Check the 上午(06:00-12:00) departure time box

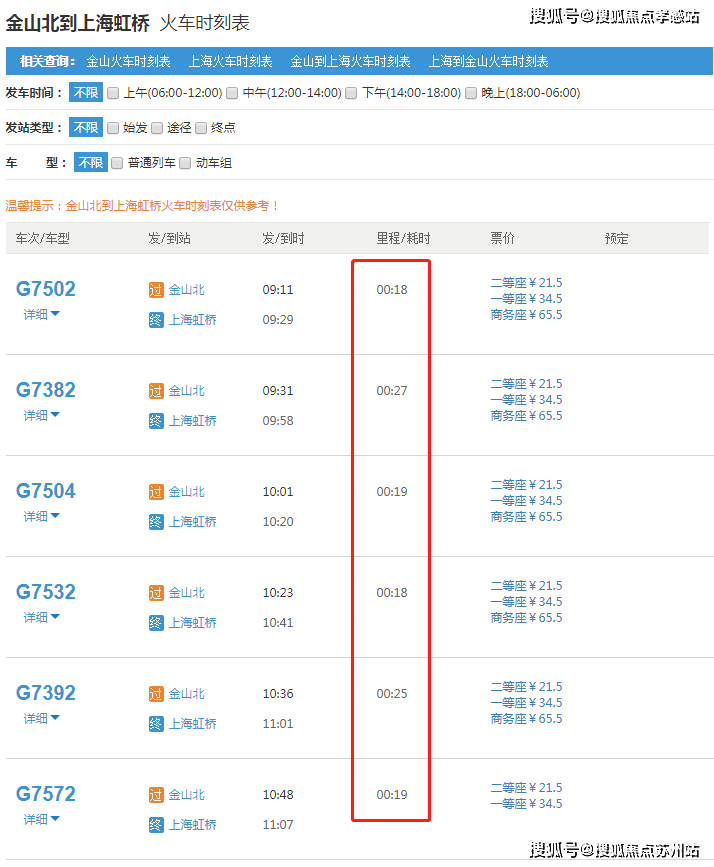[113, 93]
